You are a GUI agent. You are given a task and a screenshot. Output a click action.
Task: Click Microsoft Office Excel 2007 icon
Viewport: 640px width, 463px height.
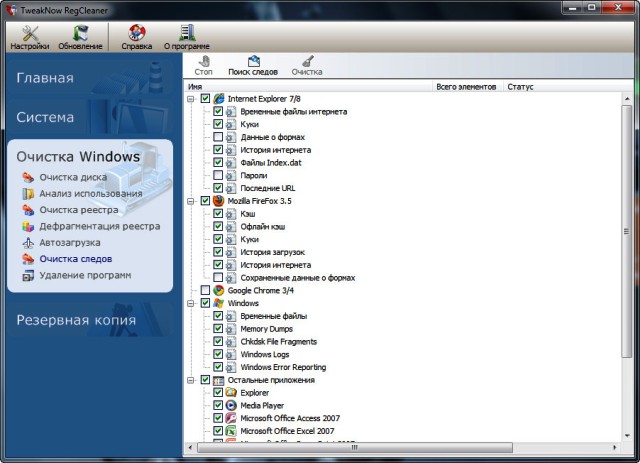pyautogui.click(x=231, y=431)
